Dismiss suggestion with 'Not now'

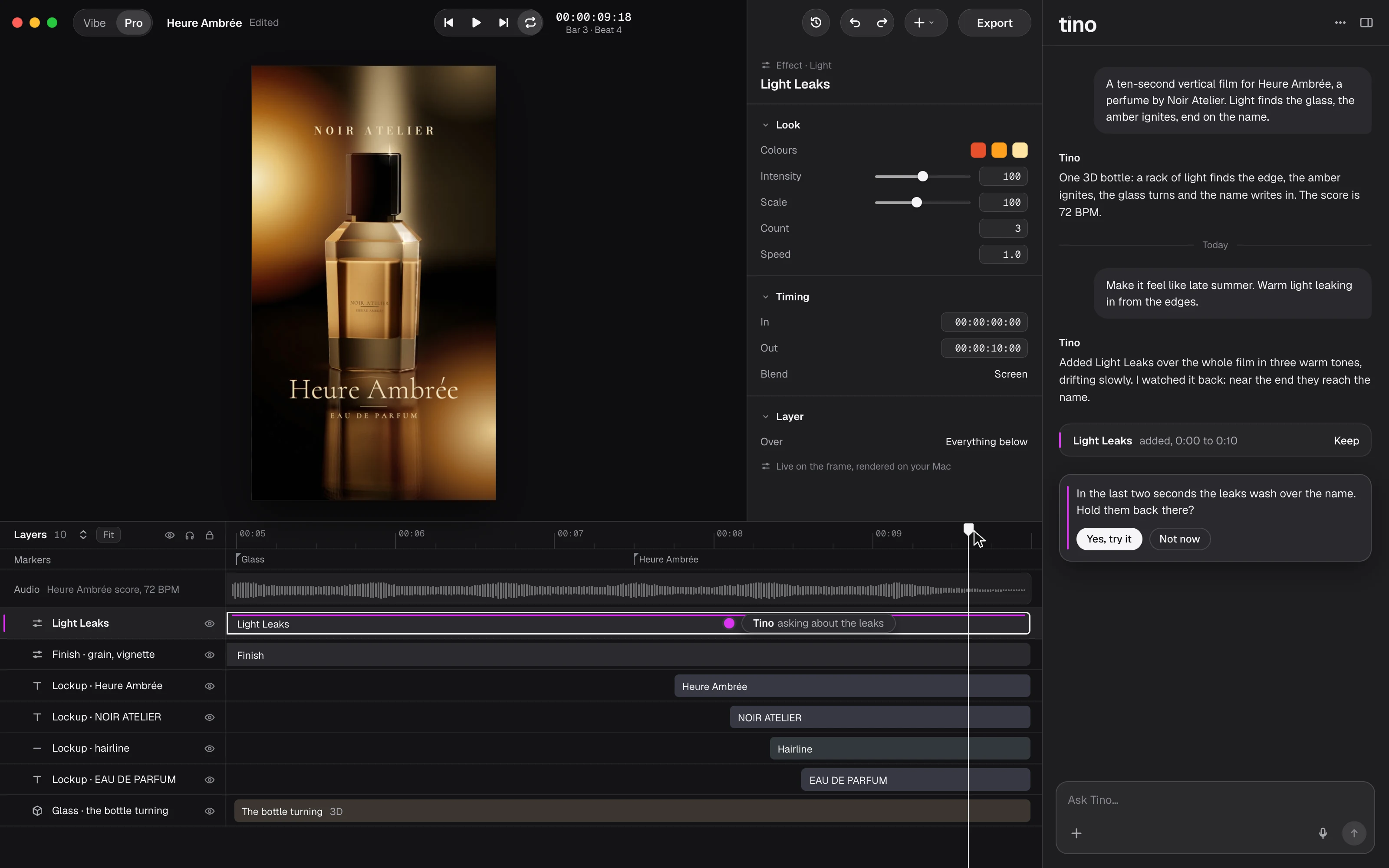coord(1179,539)
